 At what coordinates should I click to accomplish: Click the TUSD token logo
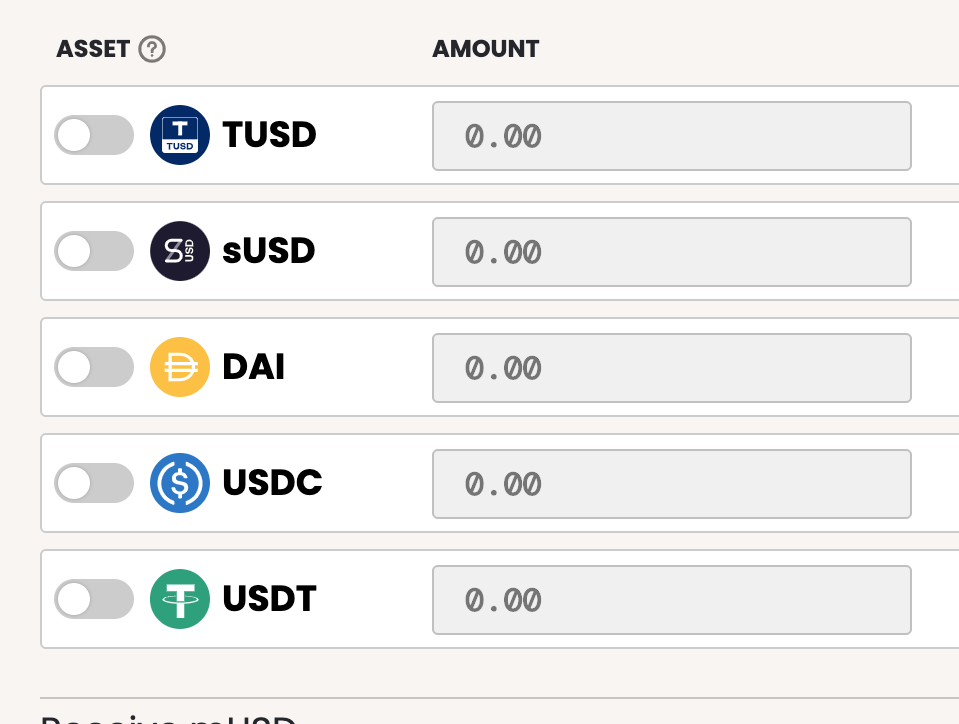click(180, 135)
